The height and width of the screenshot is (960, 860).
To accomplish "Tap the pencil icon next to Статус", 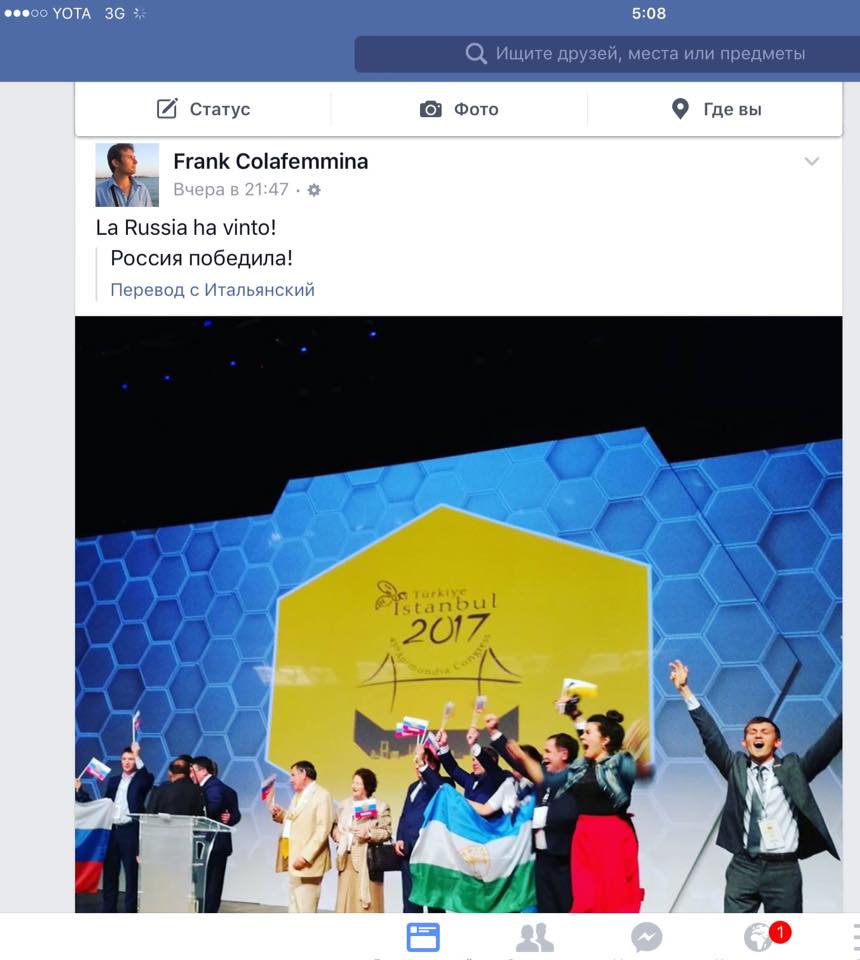I will [167, 109].
